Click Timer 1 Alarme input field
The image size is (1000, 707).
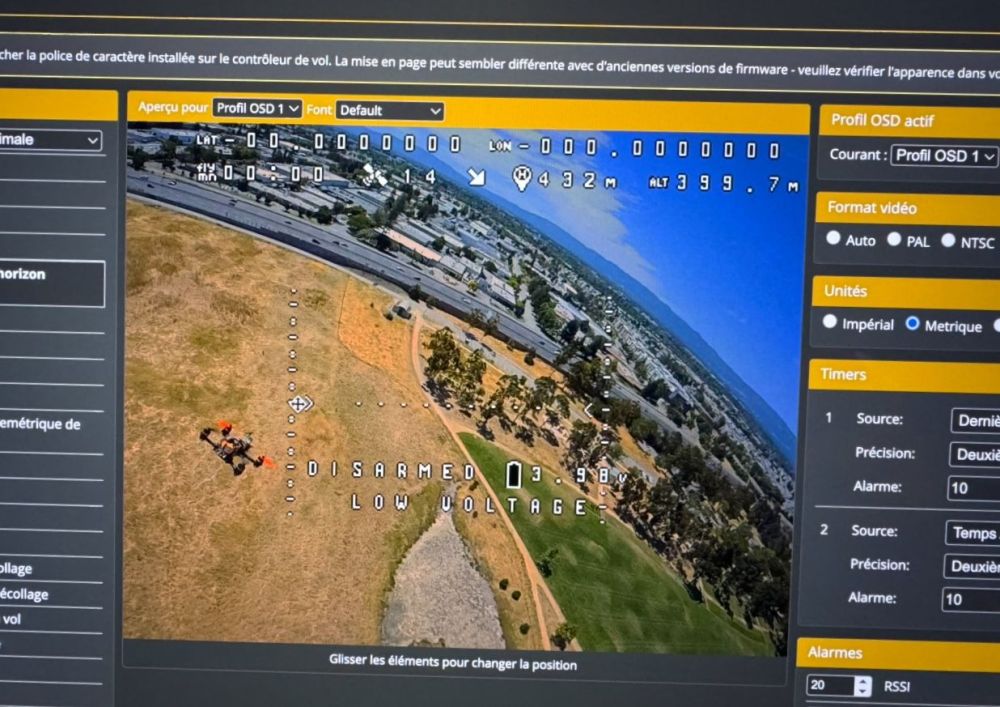(x=973, y=488)
